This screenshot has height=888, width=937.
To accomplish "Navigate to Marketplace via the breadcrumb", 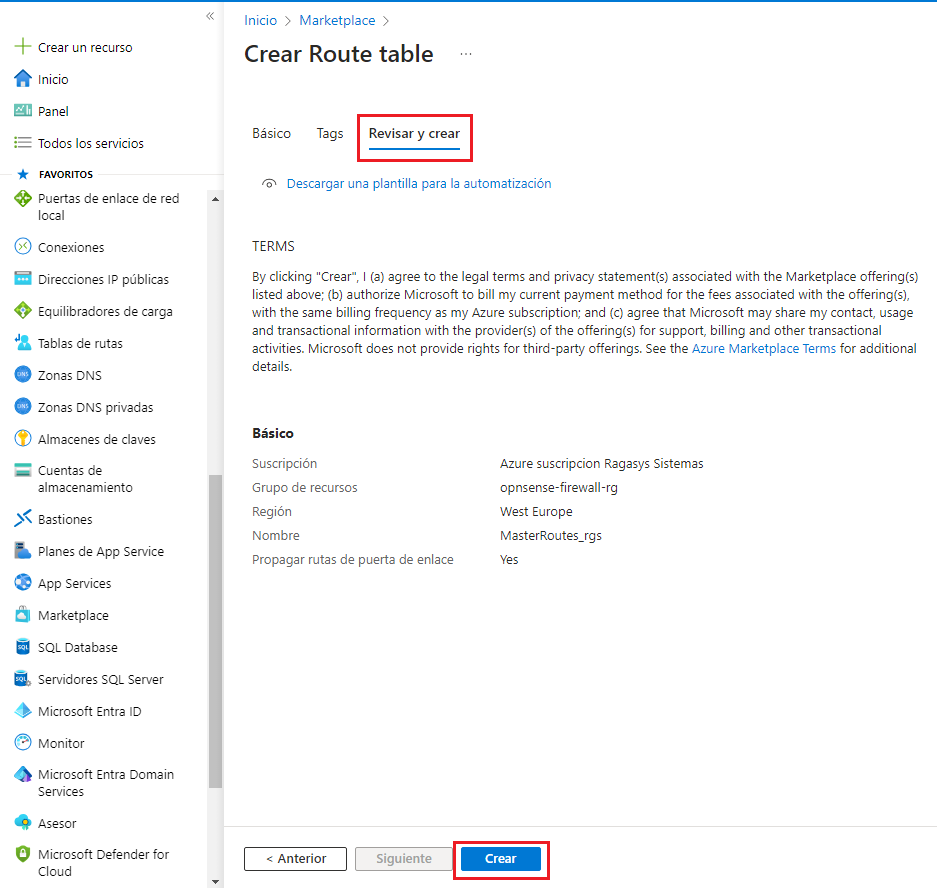I will coord(337,19).
